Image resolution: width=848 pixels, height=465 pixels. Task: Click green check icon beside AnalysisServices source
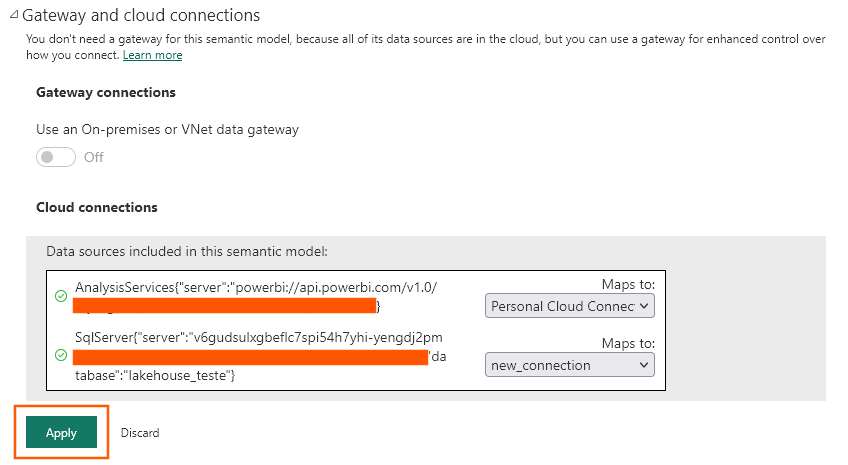pyautogui.click(x=61, y=296)
